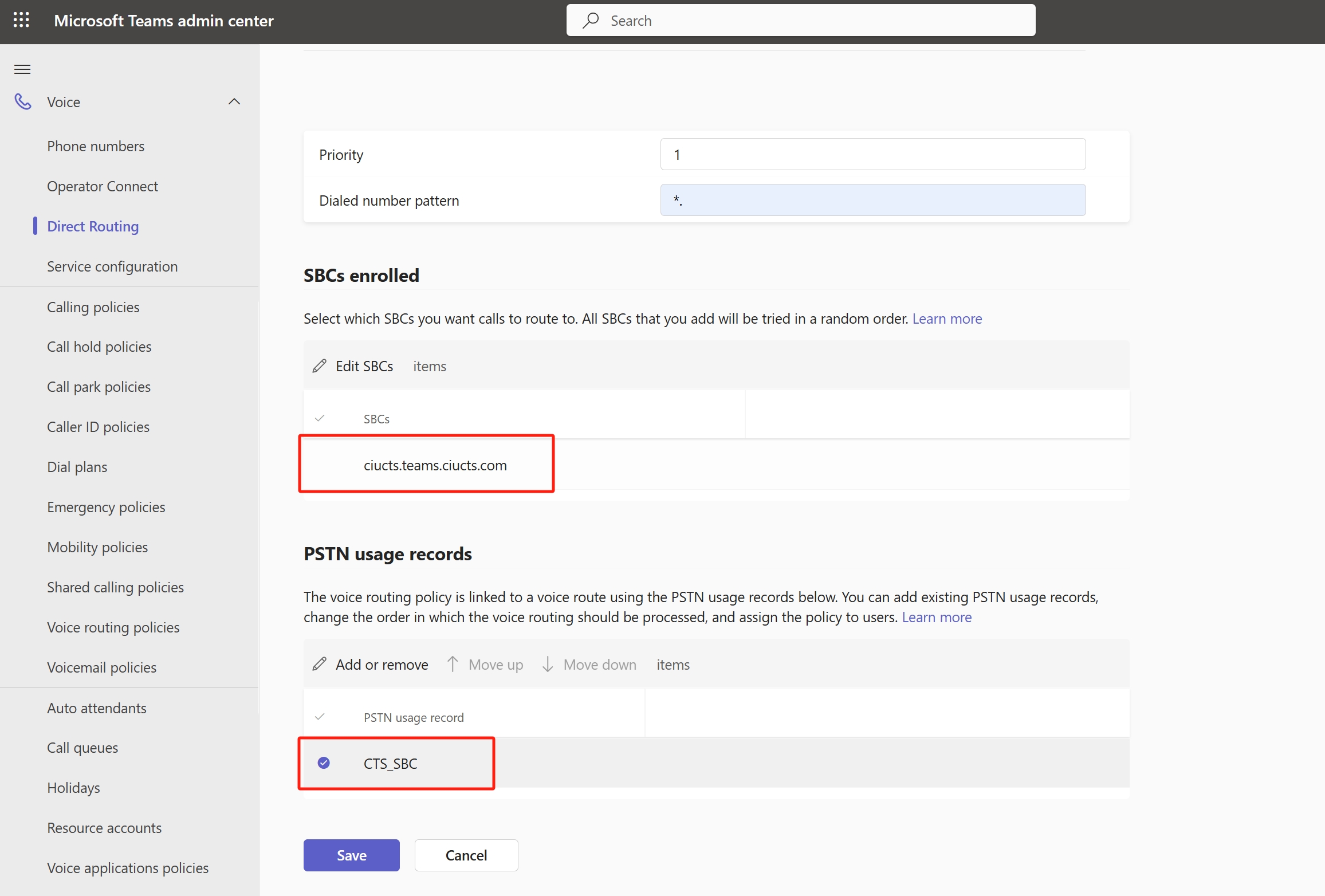This screenshot has width=1325, height=896.
Task: Open Resource accounts page
Action: [104, 828]
